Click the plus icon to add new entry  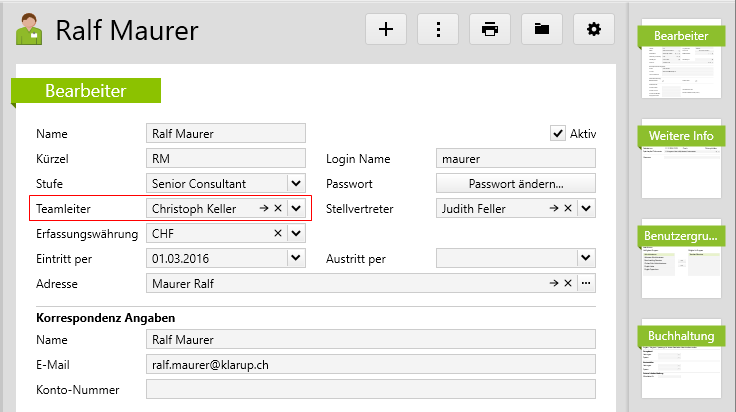386,29
